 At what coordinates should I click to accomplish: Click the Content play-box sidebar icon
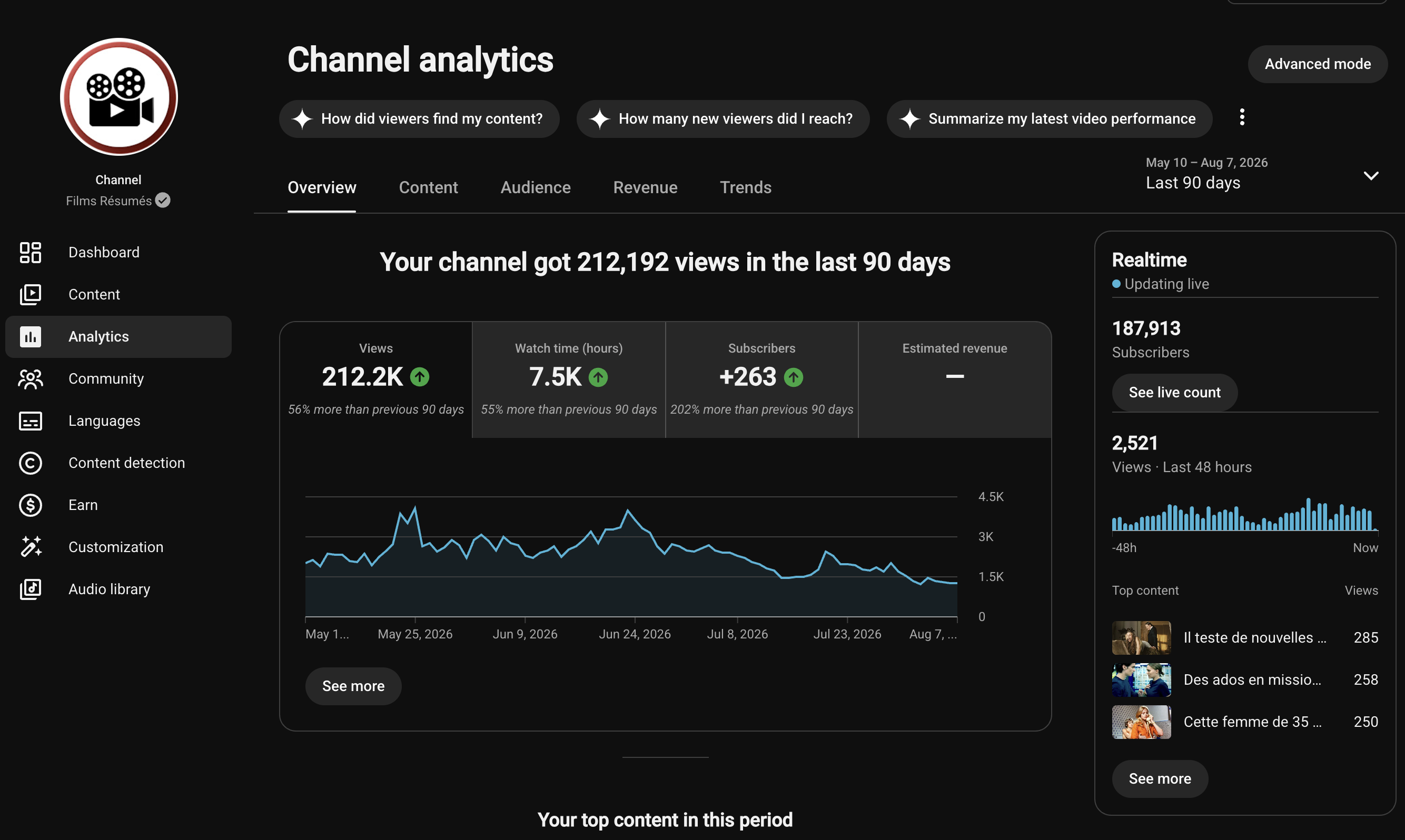coord(31,294)
